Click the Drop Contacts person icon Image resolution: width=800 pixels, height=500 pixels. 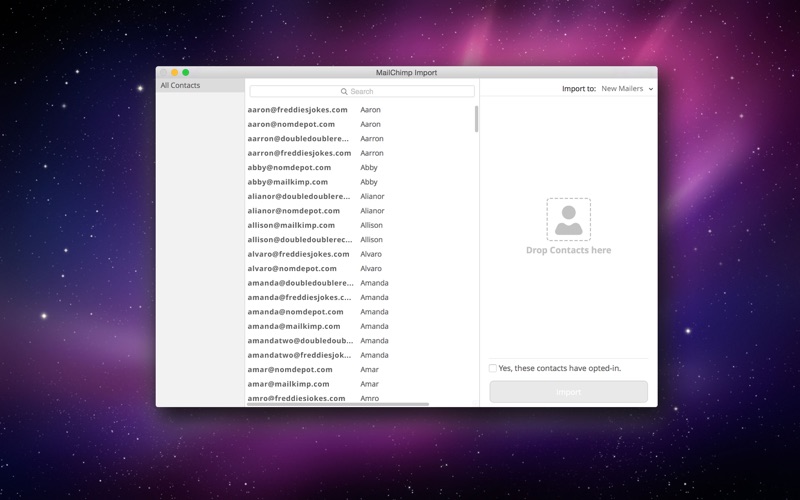tap(568, 219)
